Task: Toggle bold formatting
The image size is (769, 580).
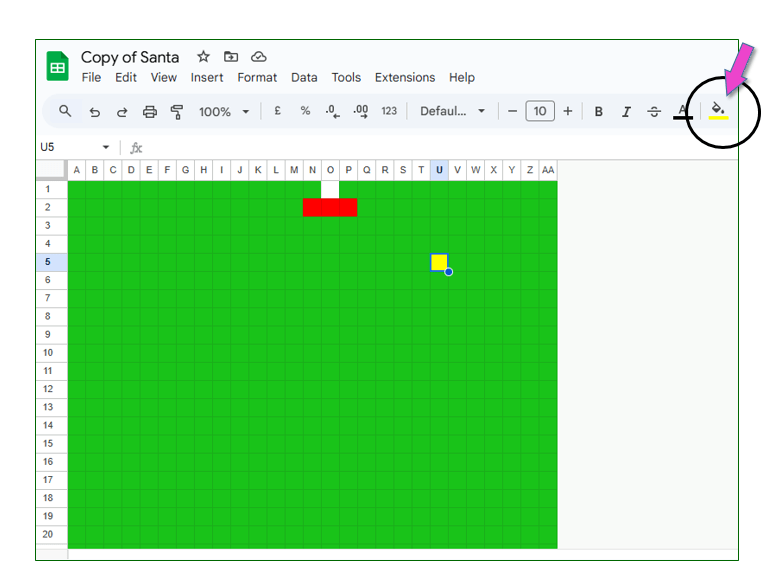Action: pyautogui.click(x=599, y=112)
